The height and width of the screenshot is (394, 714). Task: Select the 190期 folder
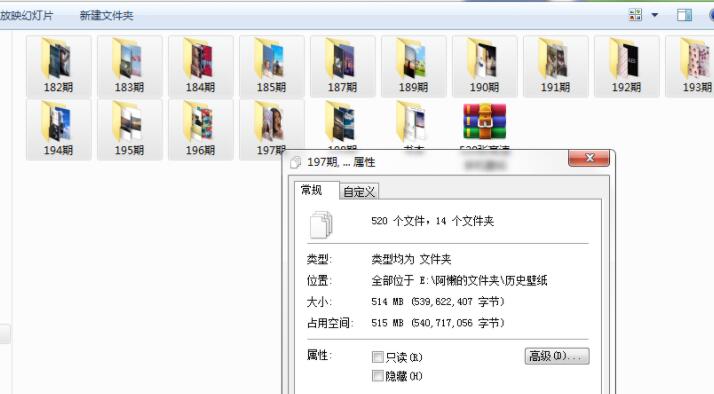pyautogui.click(x=484, y=66)
